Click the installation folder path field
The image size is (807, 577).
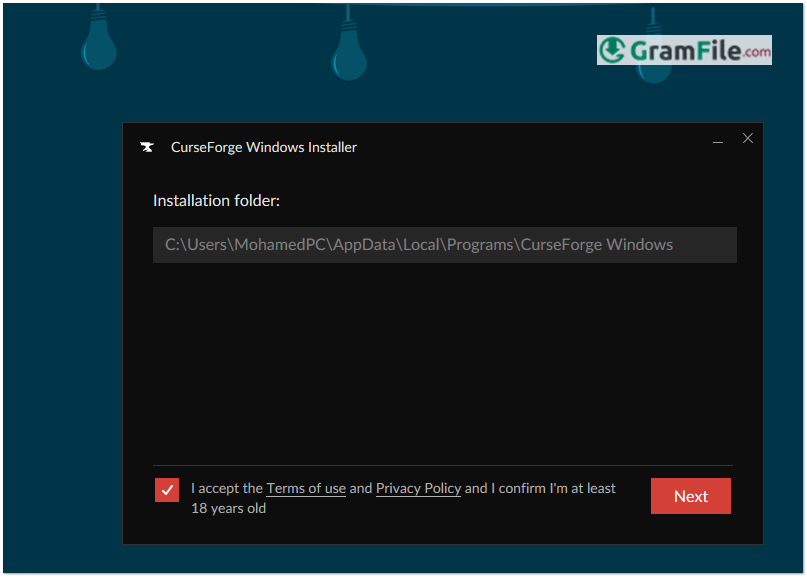[x=444, y=244]
